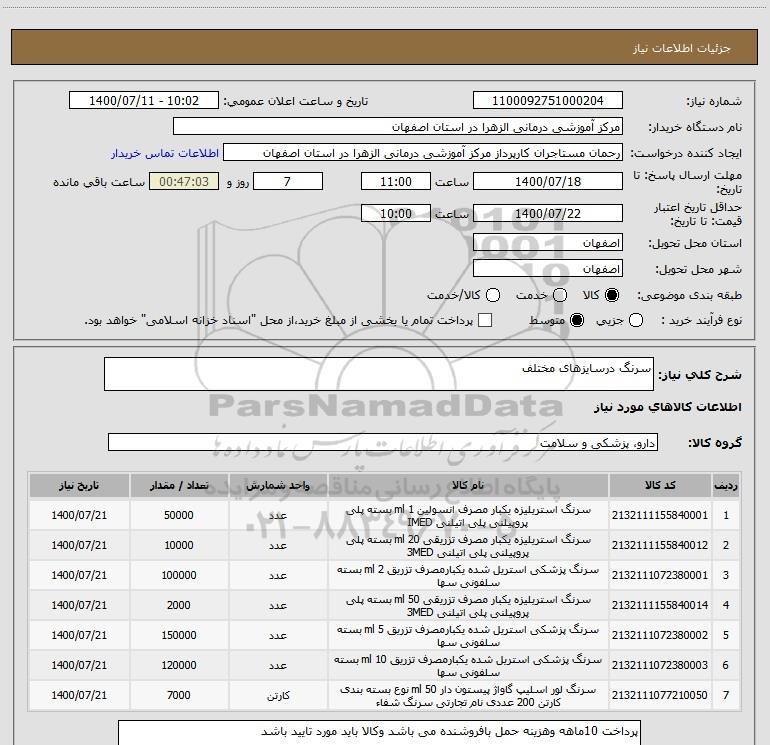Select item code 213211072380001
This screenshot has width=770, height=745.
point(660,575)
